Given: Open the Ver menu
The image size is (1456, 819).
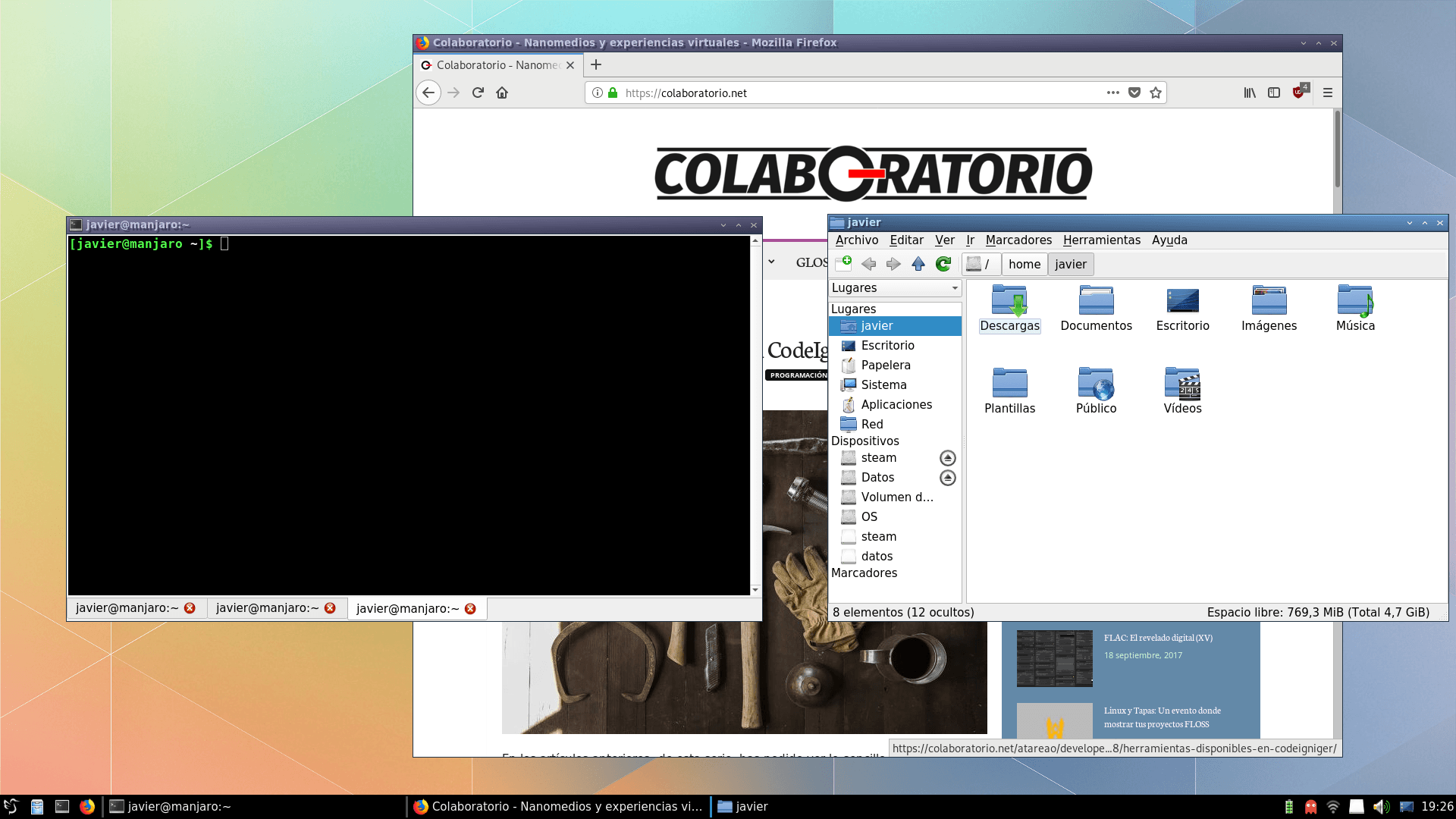Looking at the screenshot, I should [x=945, y=240].
